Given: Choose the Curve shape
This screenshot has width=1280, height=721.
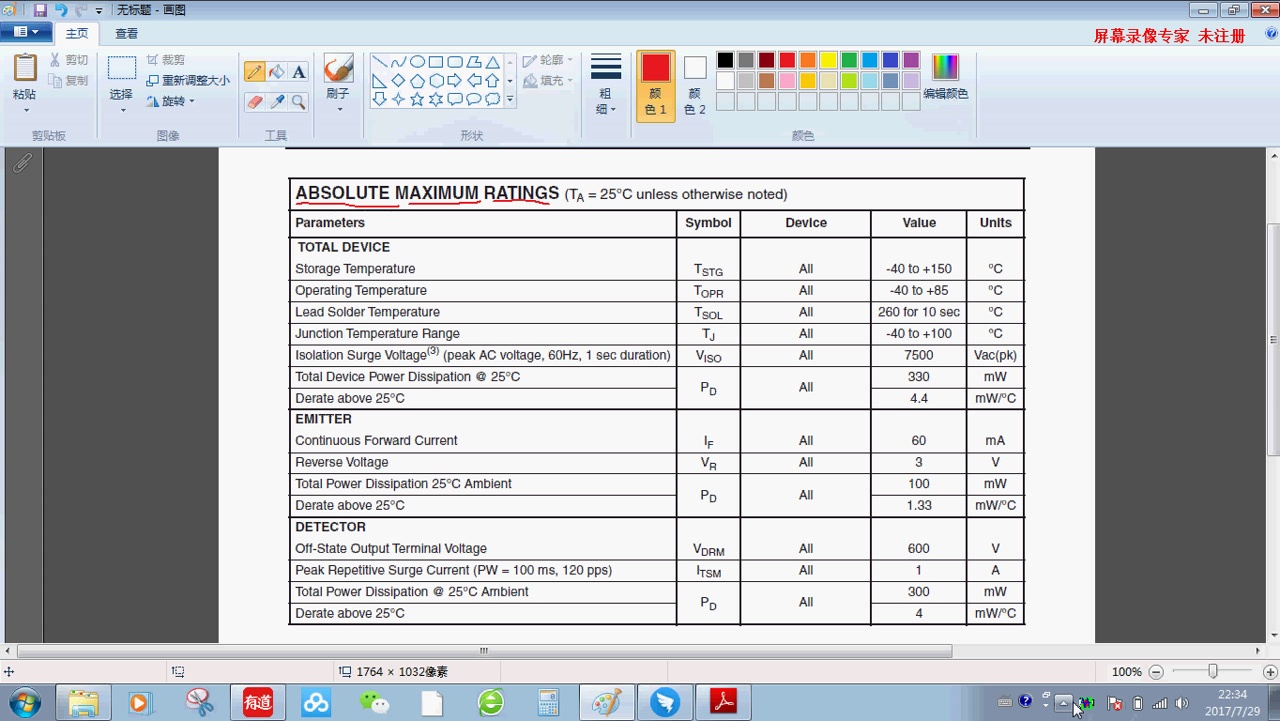Looking at the screenshot, I should coord(398,62).
